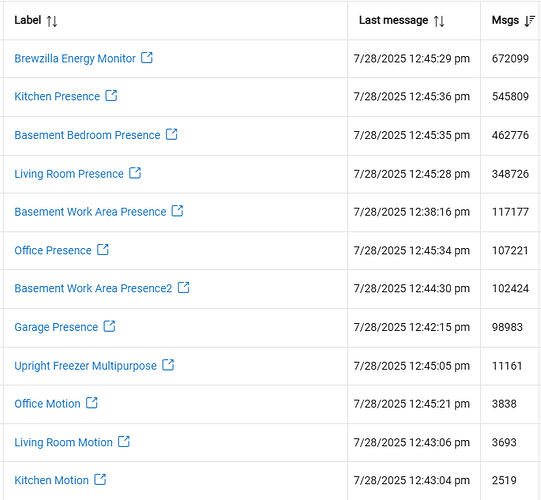Toggle sort on the Msgs column icon
Screen dimensions: 541x500
coord(530,21)
